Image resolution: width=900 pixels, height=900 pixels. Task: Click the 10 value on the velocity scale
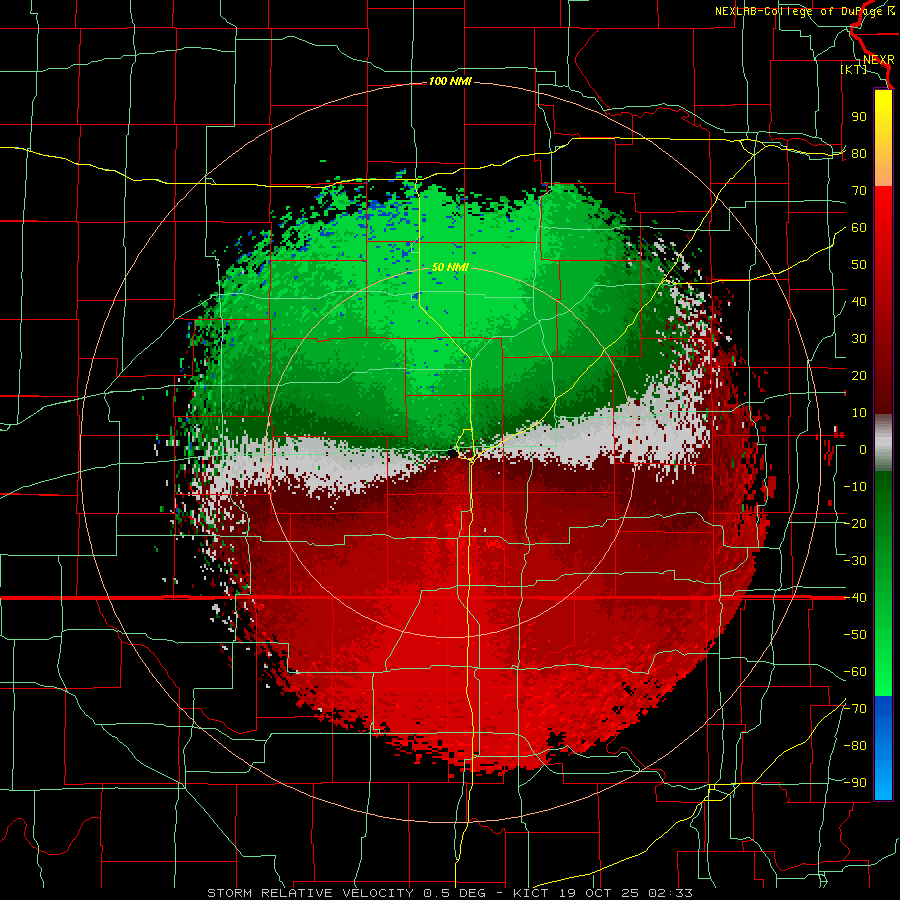(x=859, y=413)
